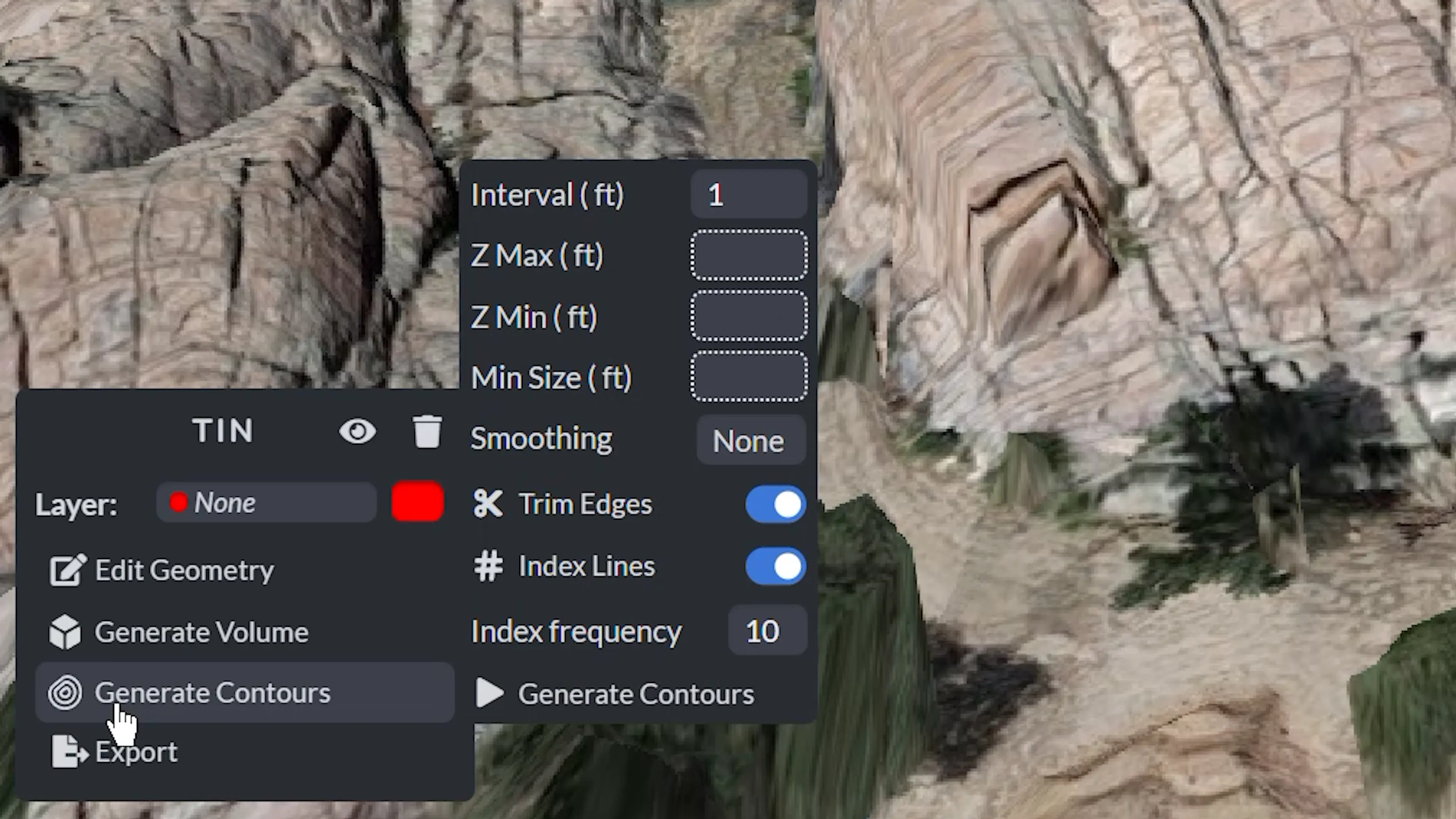This screenshot has width=1456, height=819.
Task: Click the Index frequency value field
Action: coord(766,631)
